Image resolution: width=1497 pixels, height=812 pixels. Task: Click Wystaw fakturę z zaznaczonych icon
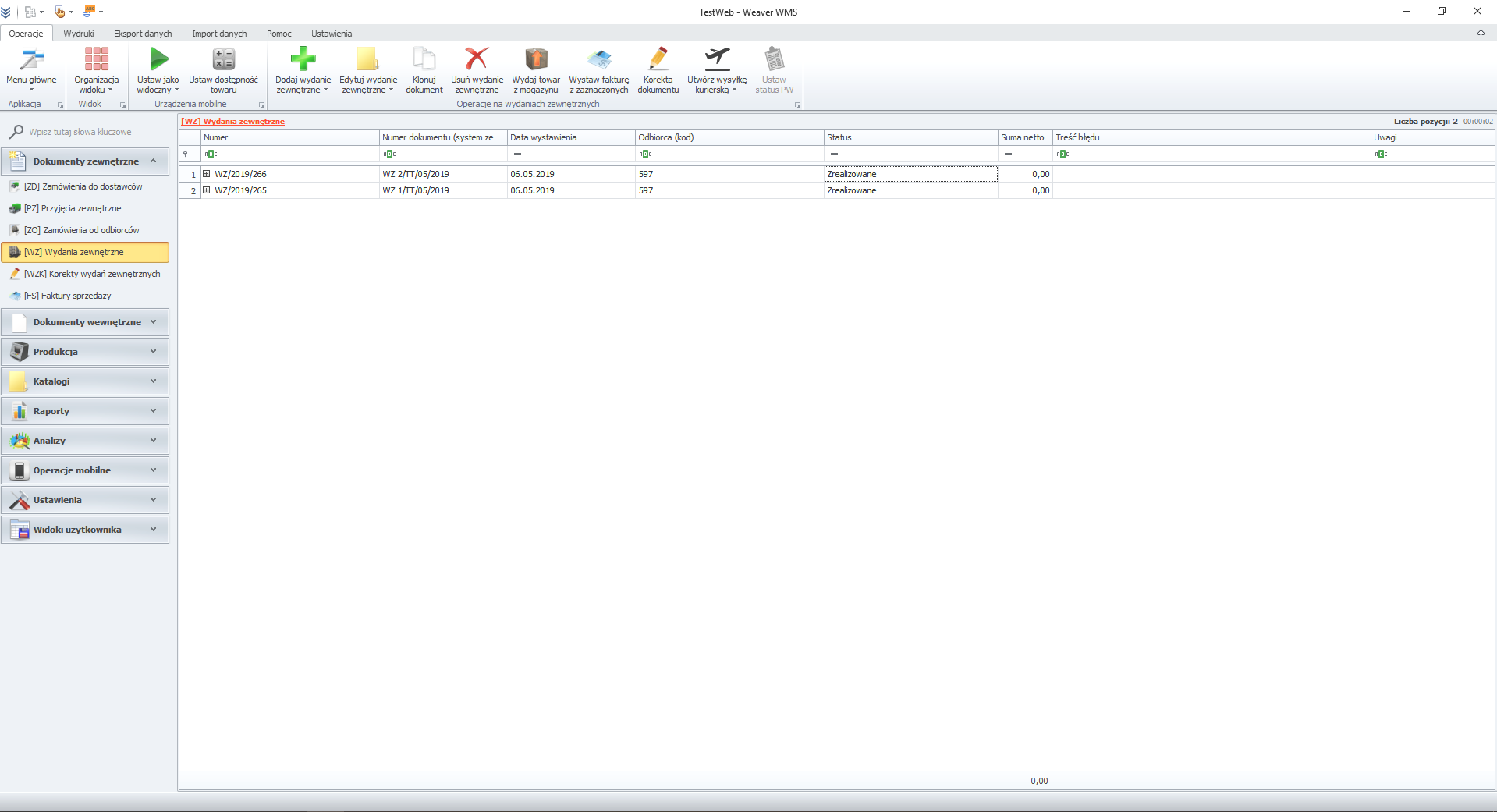(598, 59)
